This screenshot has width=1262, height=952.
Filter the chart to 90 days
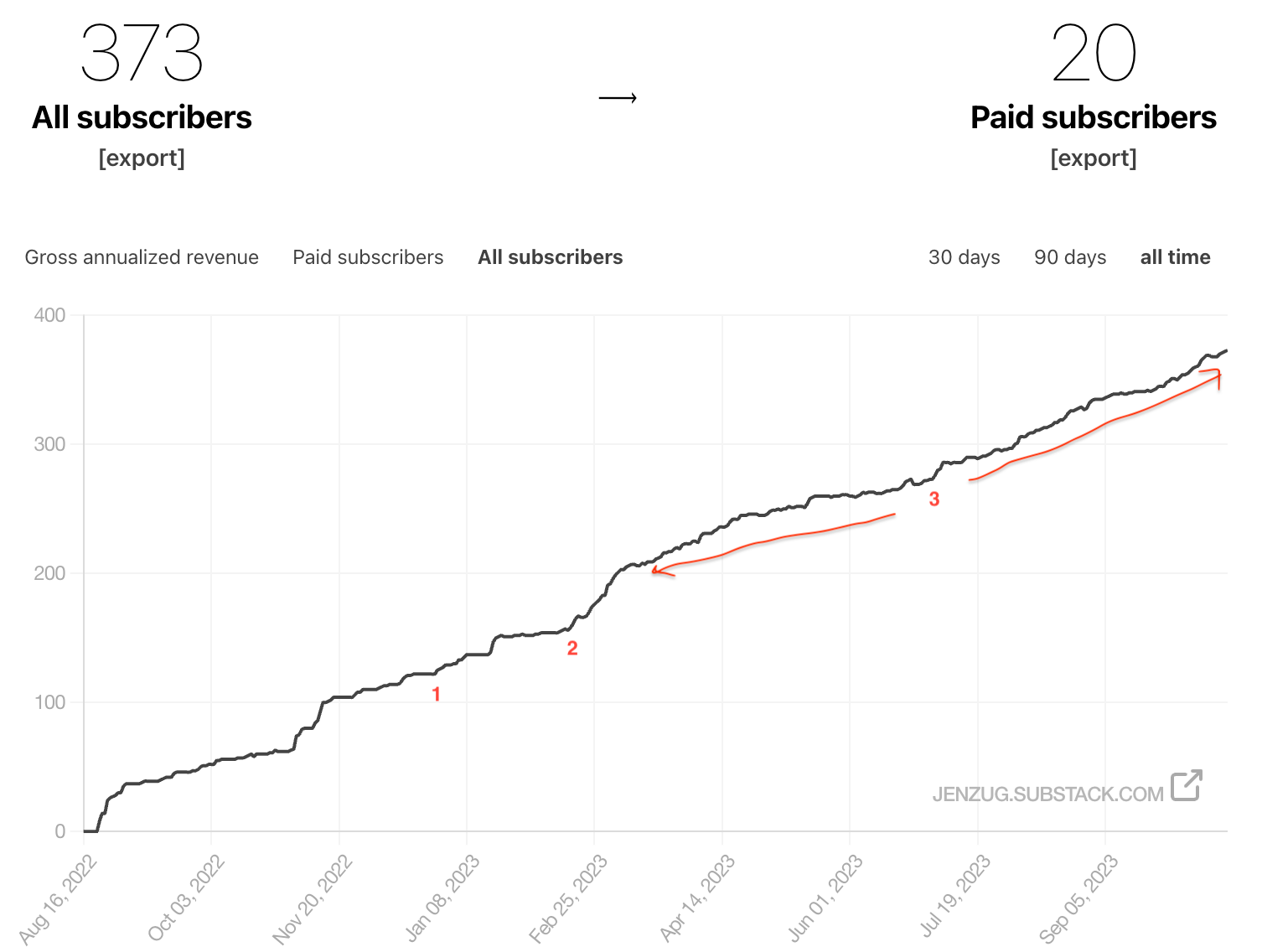[x=1070, y=257]
